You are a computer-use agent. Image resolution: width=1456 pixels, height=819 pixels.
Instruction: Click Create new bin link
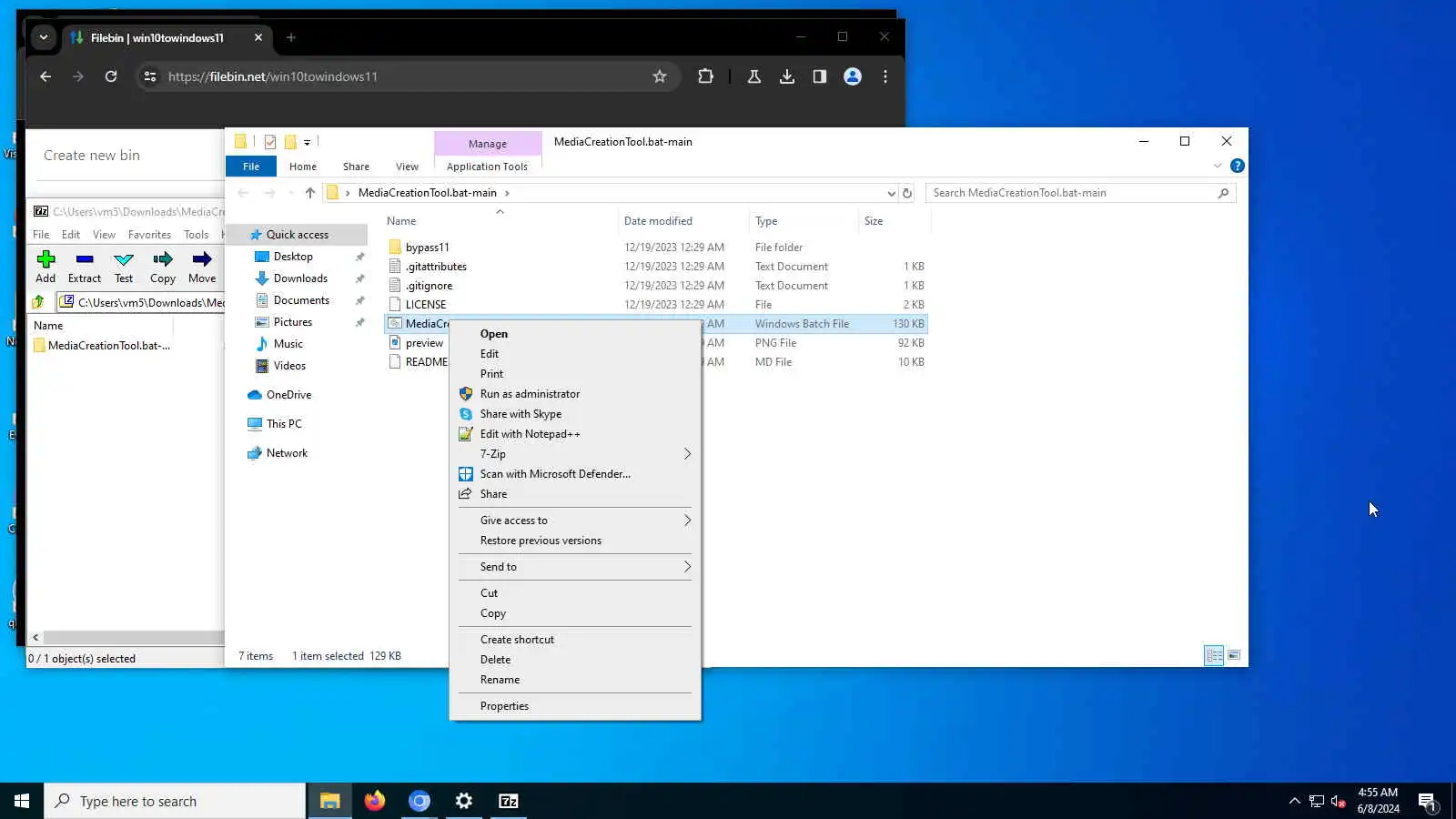tap(92, 156)
